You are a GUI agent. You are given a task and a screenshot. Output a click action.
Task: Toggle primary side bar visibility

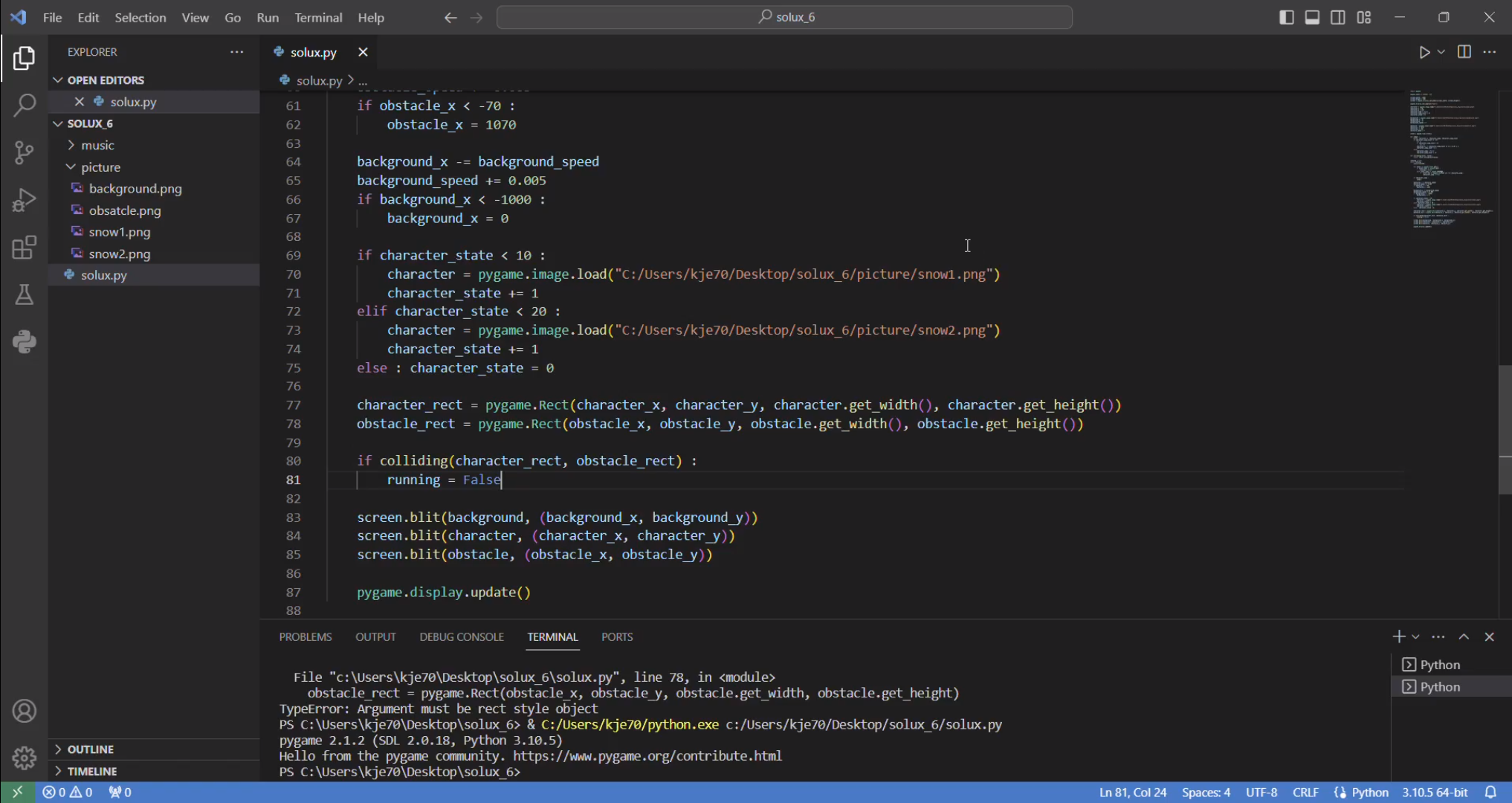tap(1286, 17)
